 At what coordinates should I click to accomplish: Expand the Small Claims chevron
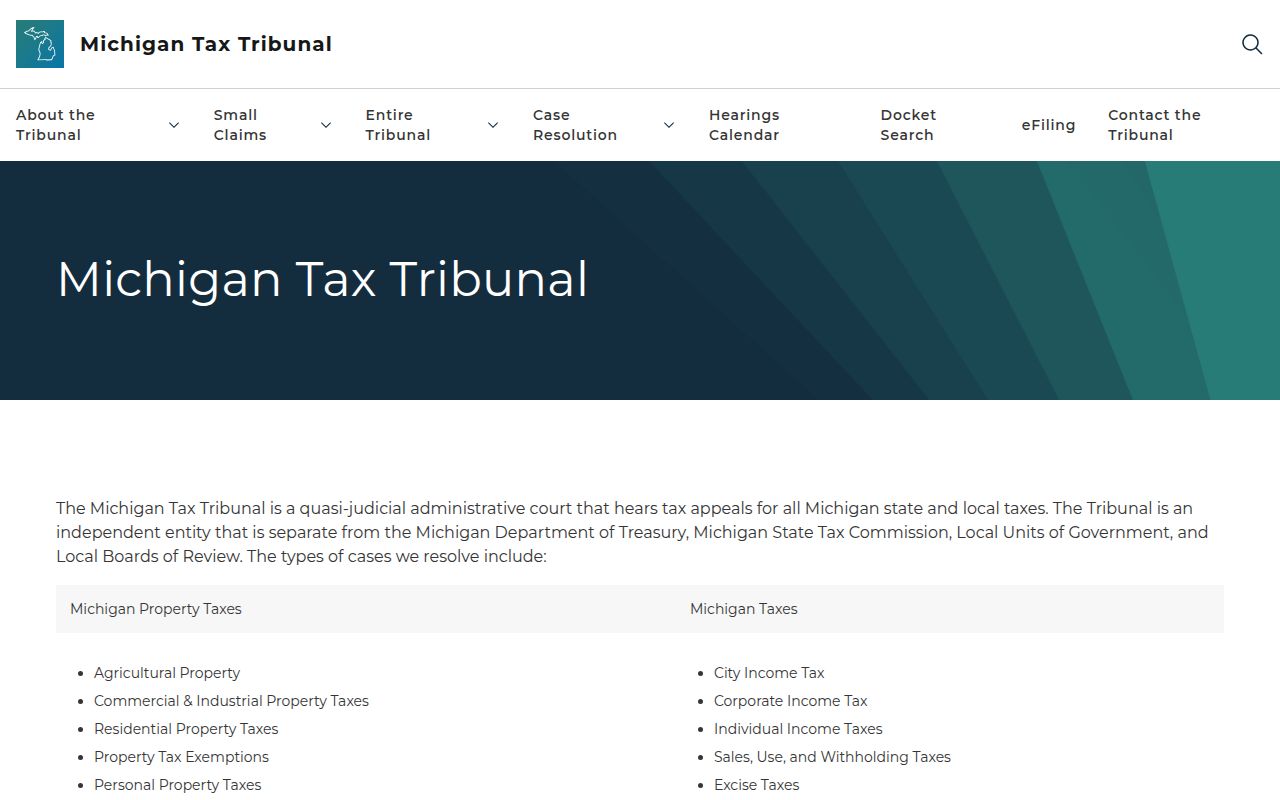tap(326, 125)
